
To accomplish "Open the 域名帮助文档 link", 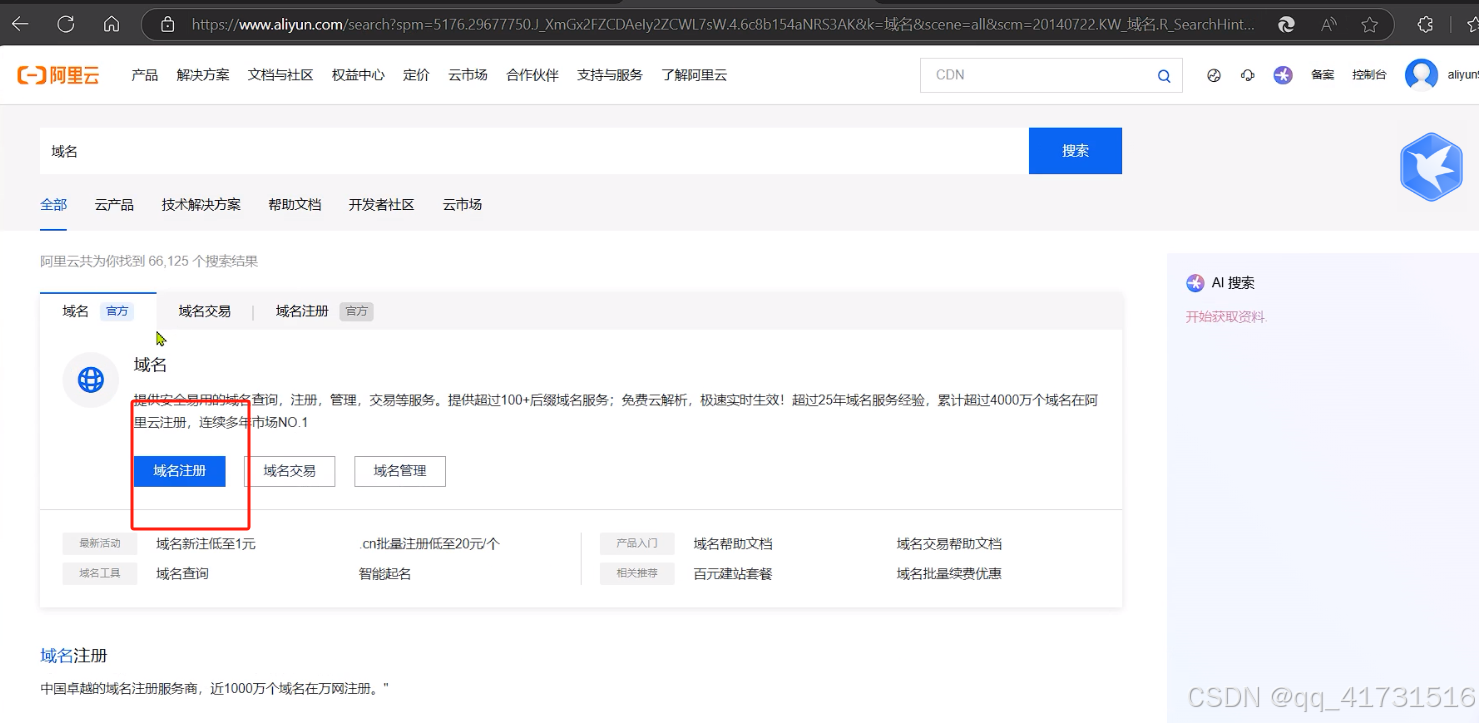I will 733,544.
